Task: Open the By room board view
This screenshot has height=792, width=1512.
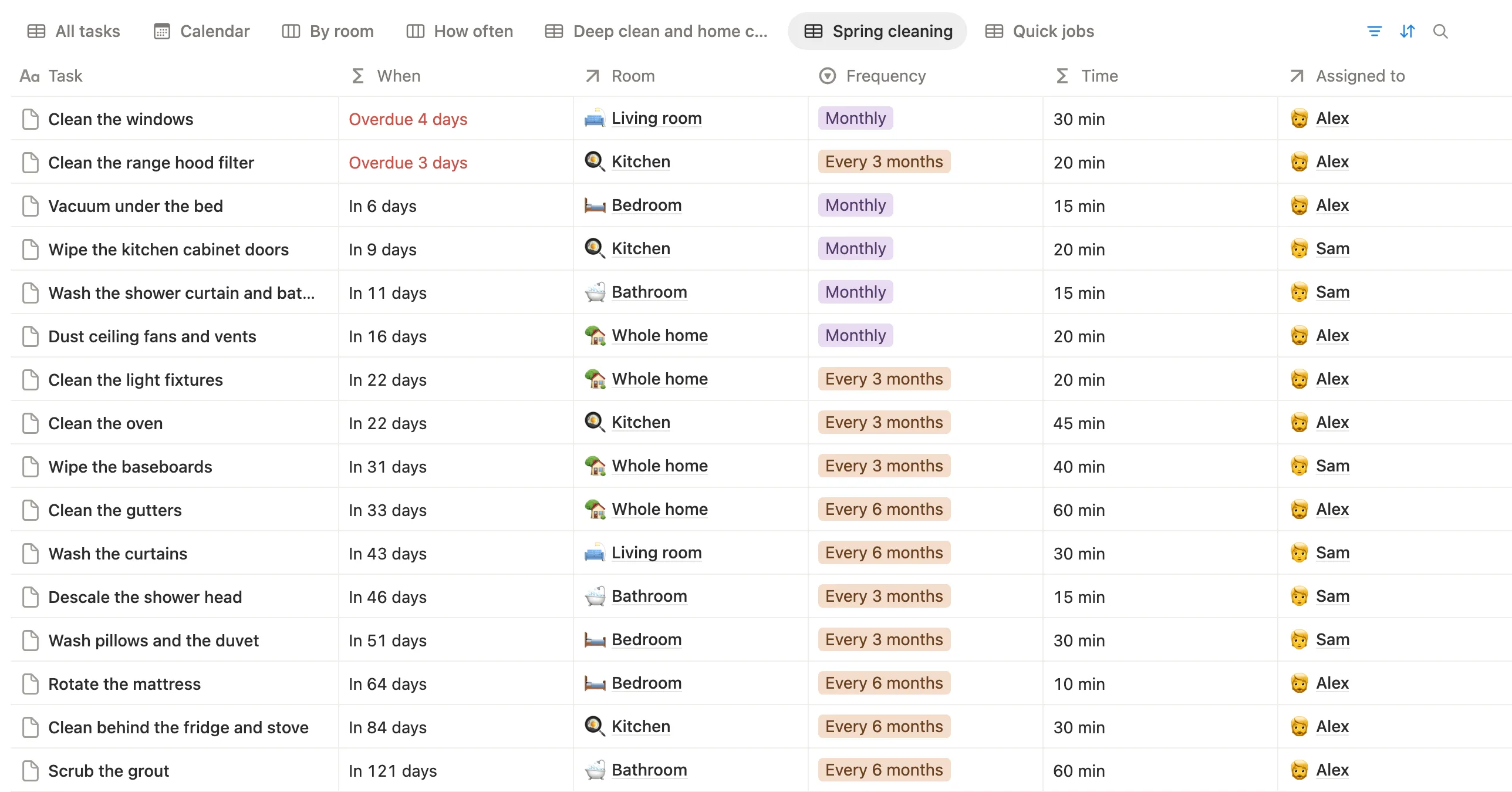Action: point(328,31)
